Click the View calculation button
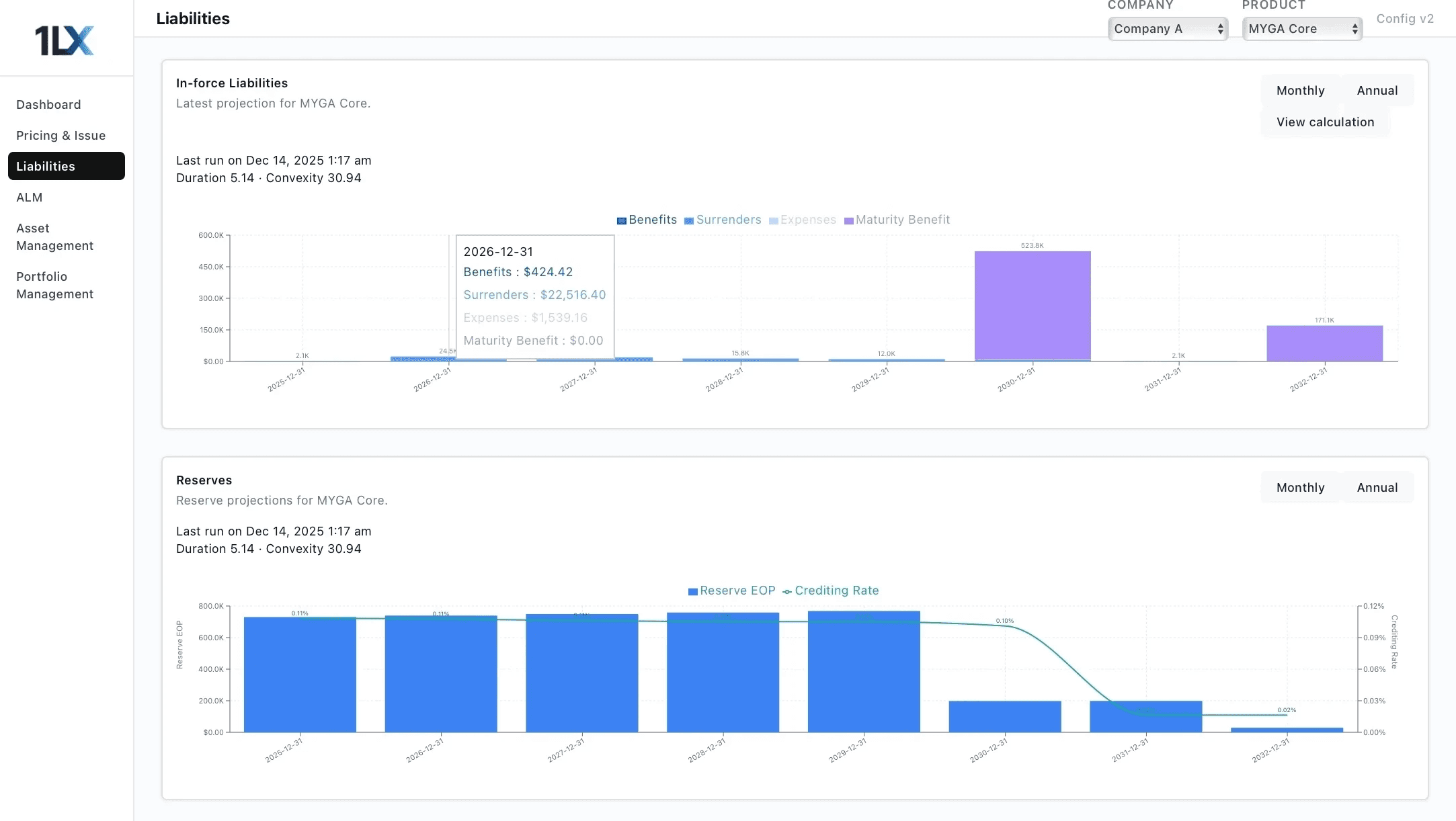Viewport: 1456px width, 821px height. [1324, 122]
